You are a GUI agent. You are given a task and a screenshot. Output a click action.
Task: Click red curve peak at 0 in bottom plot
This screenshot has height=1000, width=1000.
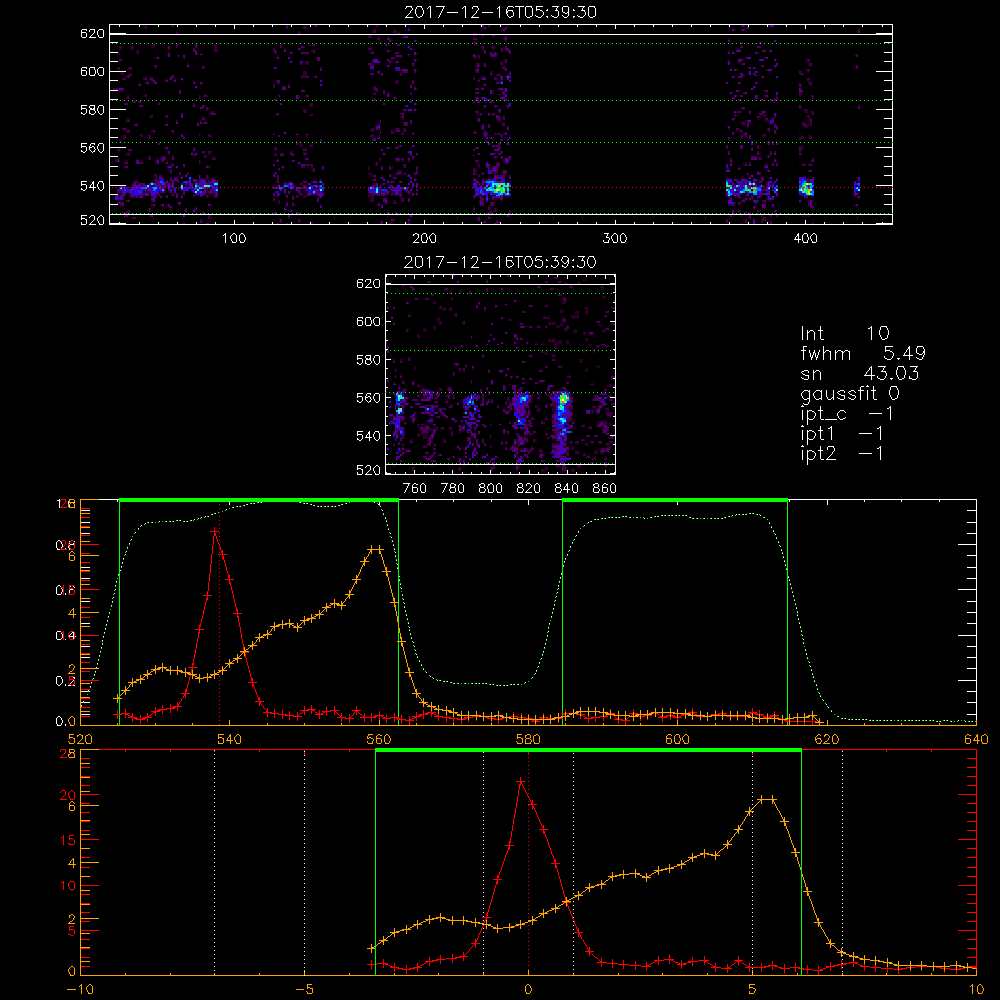(521, 781)
